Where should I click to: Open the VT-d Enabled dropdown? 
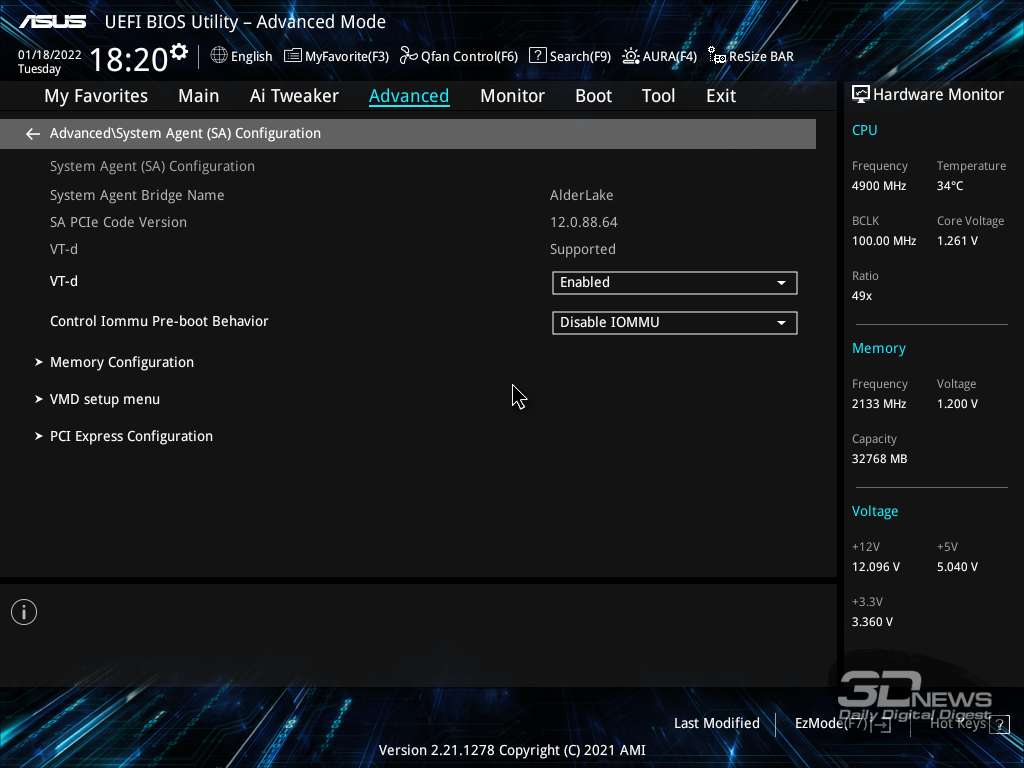[675, 283]
